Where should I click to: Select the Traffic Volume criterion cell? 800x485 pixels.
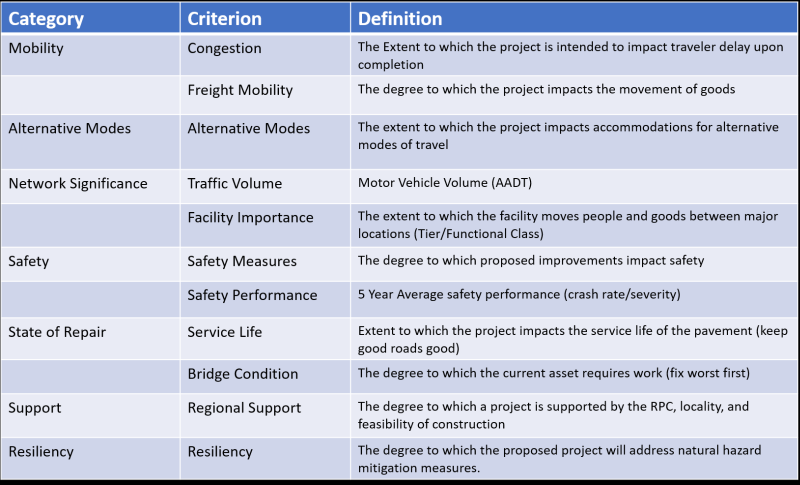pyautogui.click(x=235, y=183)
